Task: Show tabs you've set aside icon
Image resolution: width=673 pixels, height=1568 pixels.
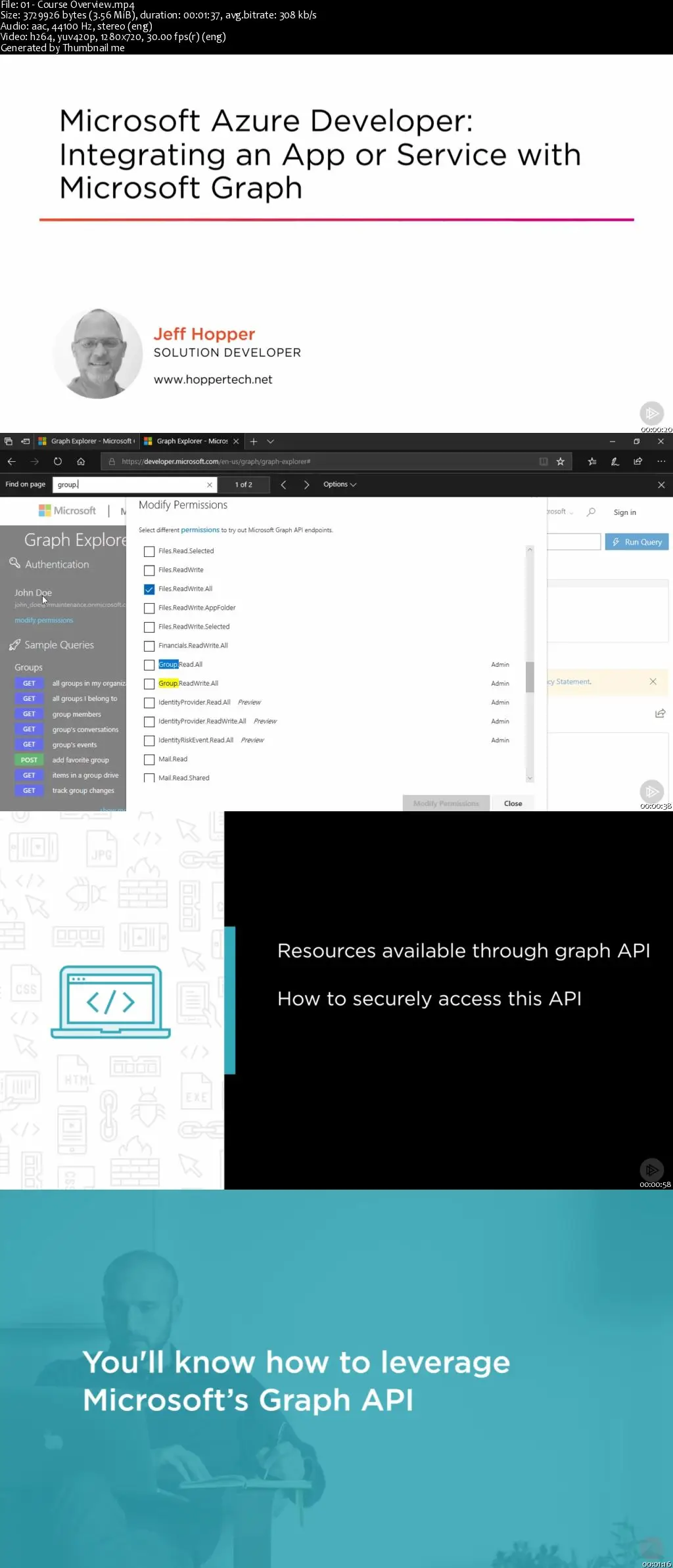Action: [x=9, y=441]
